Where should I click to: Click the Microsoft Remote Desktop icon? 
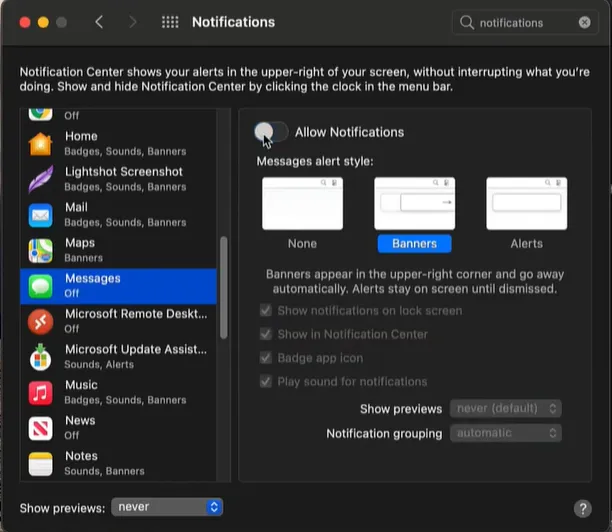click(x=40, y=322)
